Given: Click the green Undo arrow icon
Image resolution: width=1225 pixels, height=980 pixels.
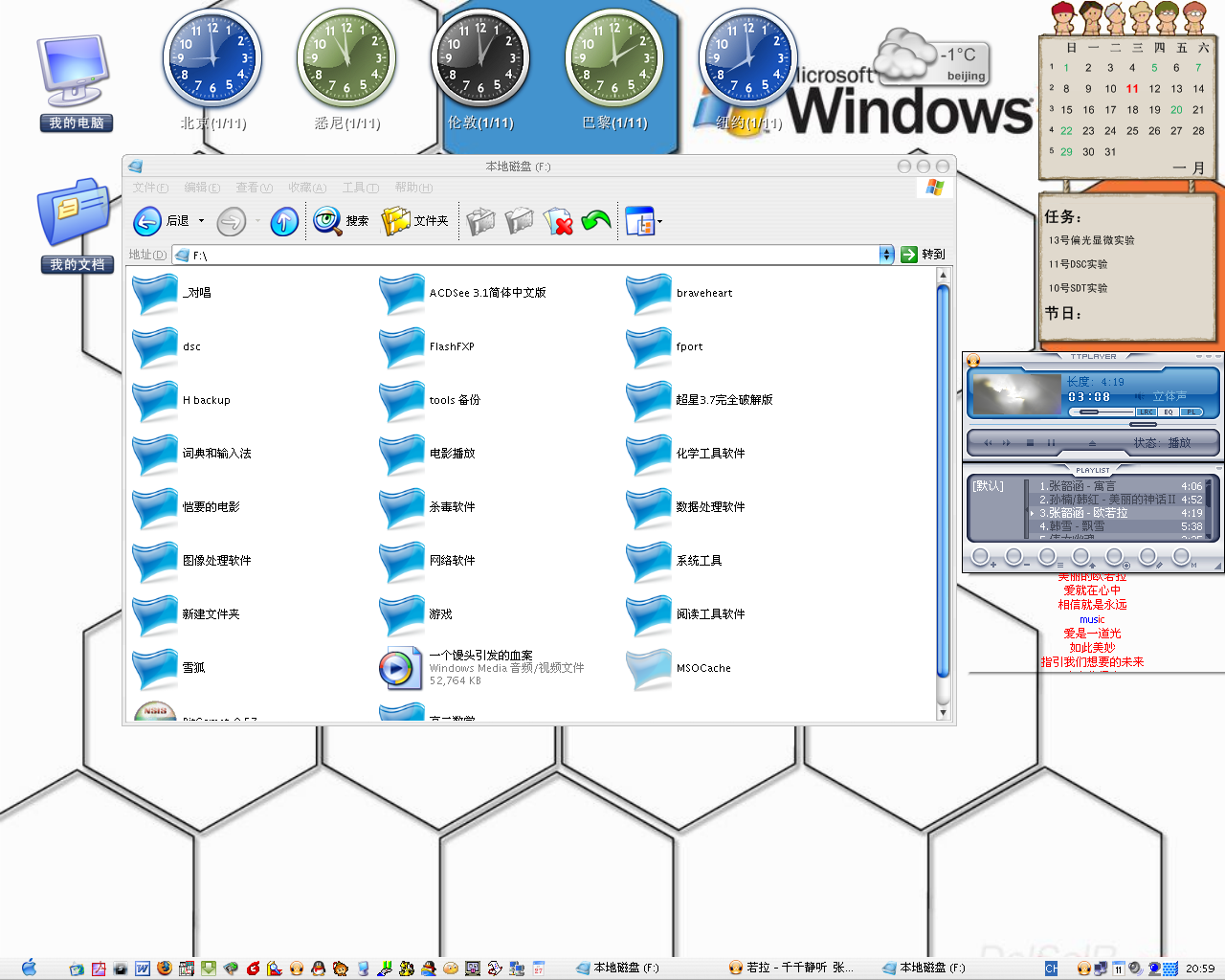Looking at the screenshot, I should tap(596, 222).
